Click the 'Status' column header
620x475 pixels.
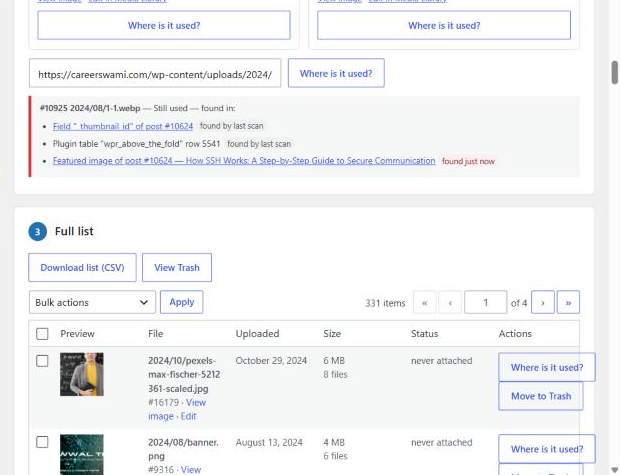pos(424,334)
